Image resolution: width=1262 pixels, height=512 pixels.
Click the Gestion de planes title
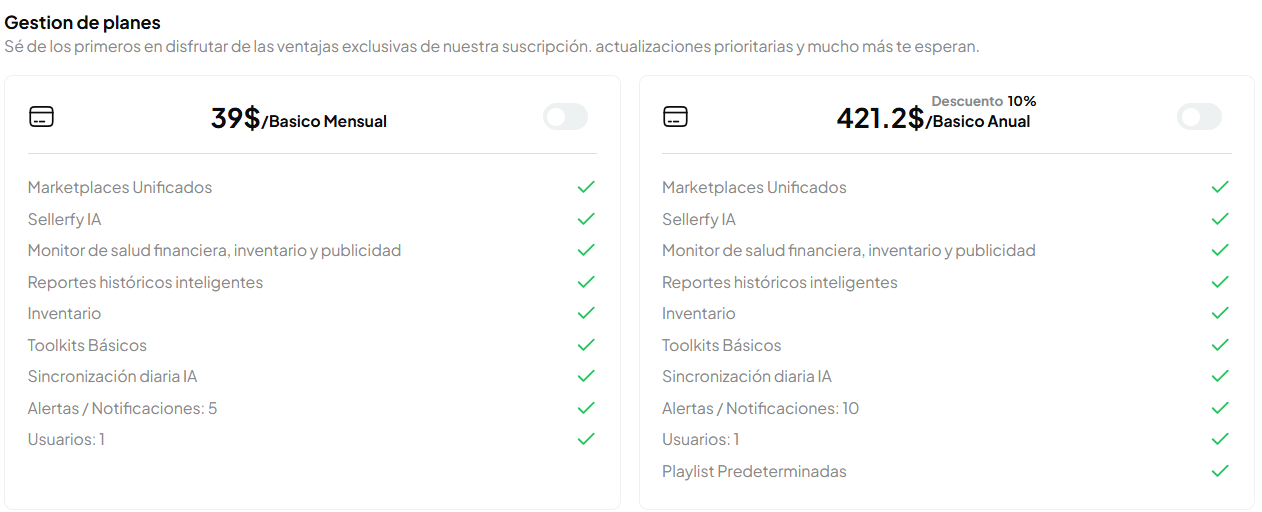tap(82, 22)
